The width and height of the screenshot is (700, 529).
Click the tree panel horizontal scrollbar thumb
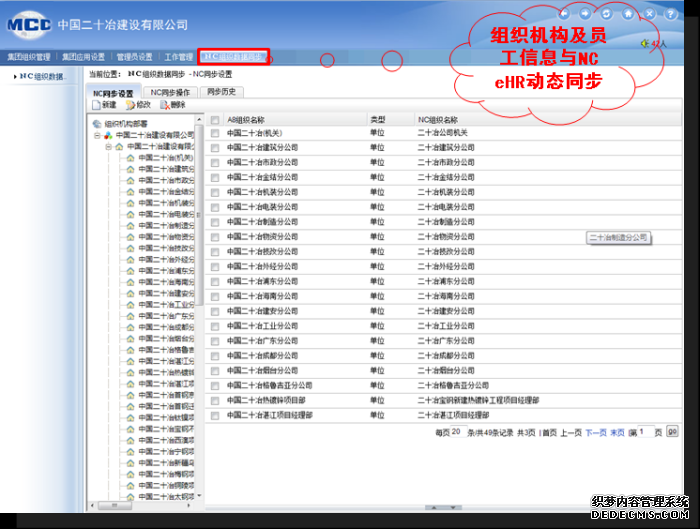[x=115, y=506]
